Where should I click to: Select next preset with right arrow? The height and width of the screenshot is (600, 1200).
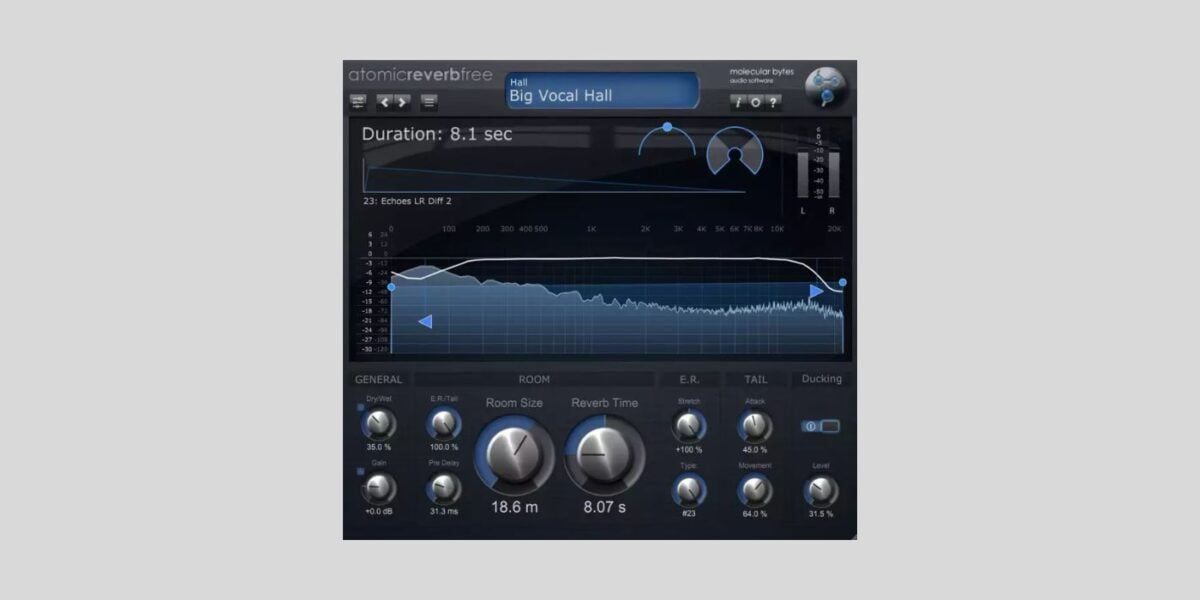[401, 101]
